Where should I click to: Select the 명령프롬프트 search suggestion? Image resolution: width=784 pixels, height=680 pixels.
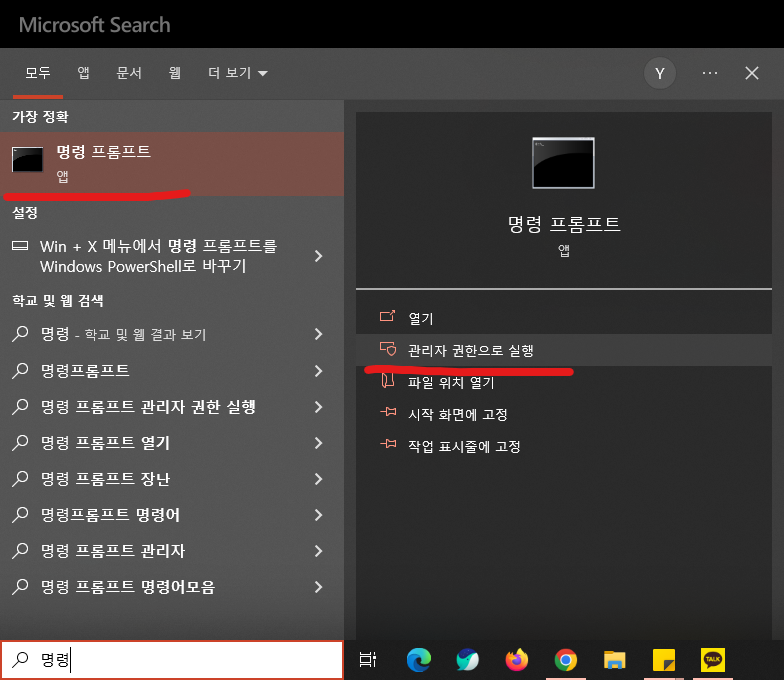tap(172, 370)
